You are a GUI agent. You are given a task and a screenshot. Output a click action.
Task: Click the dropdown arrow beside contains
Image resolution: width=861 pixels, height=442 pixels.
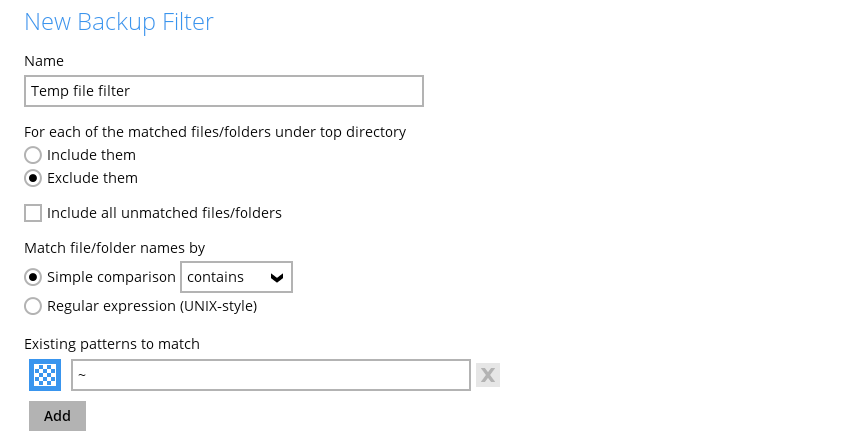point(275,277)
